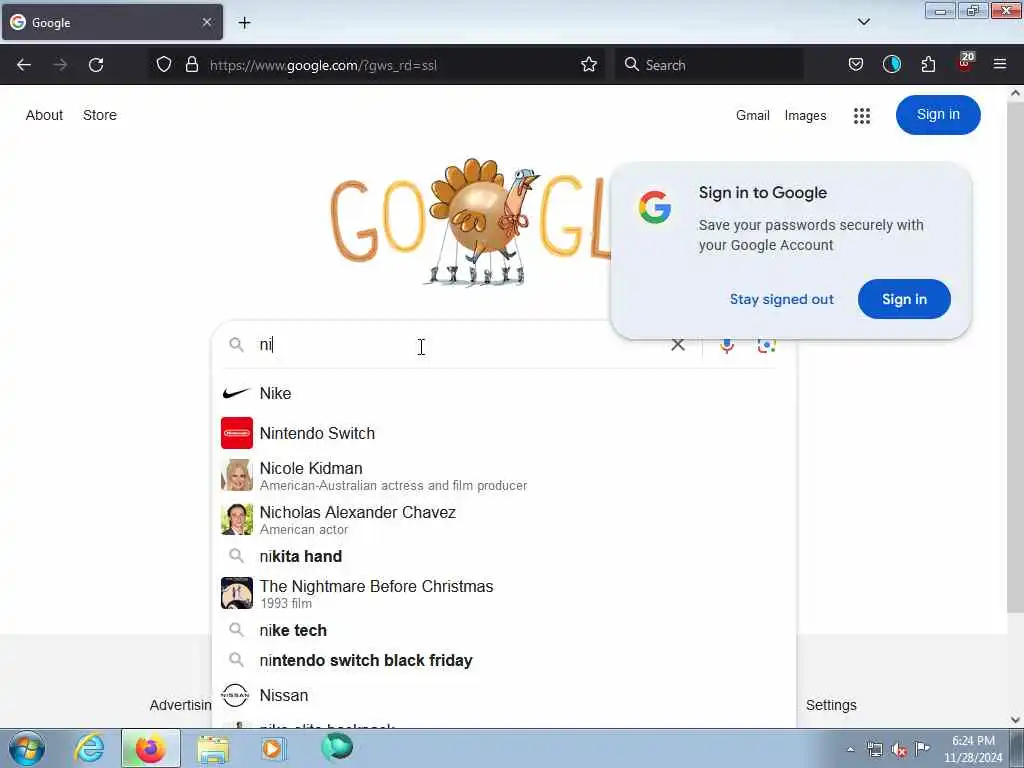Show hidden tray icons arrow
The width and height of the screenshot is (1024, 768).
(850, 749)
